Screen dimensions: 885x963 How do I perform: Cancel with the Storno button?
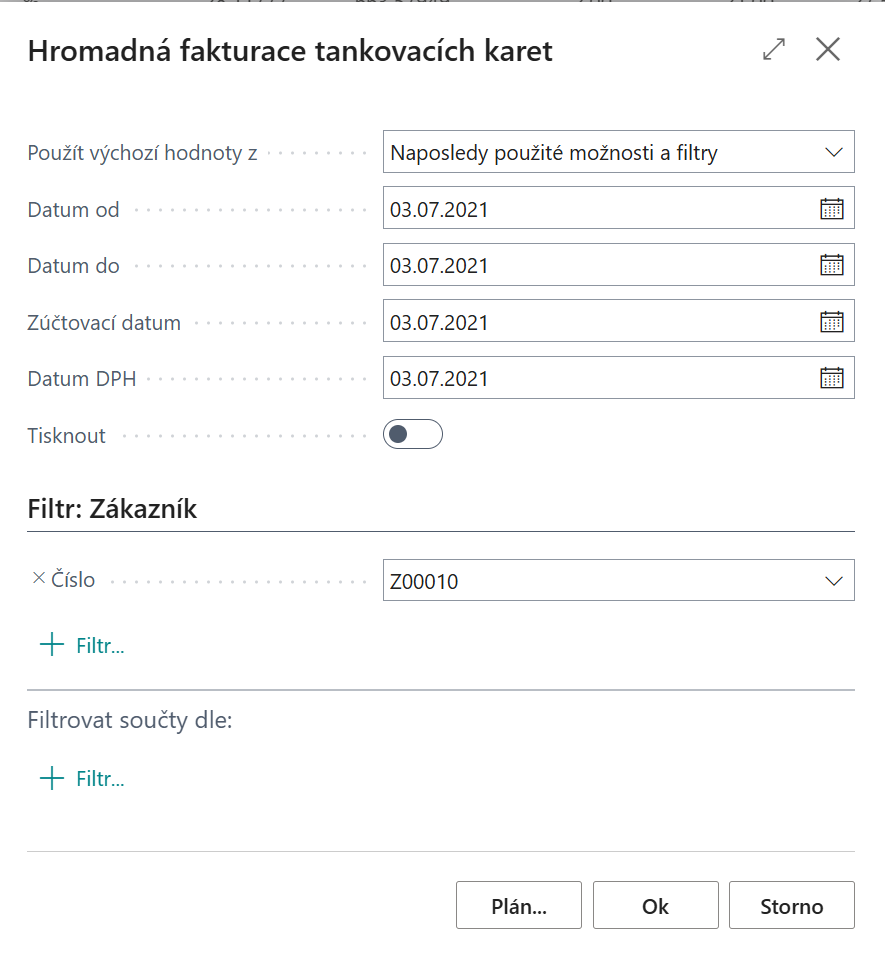click(x=791, y=906)
